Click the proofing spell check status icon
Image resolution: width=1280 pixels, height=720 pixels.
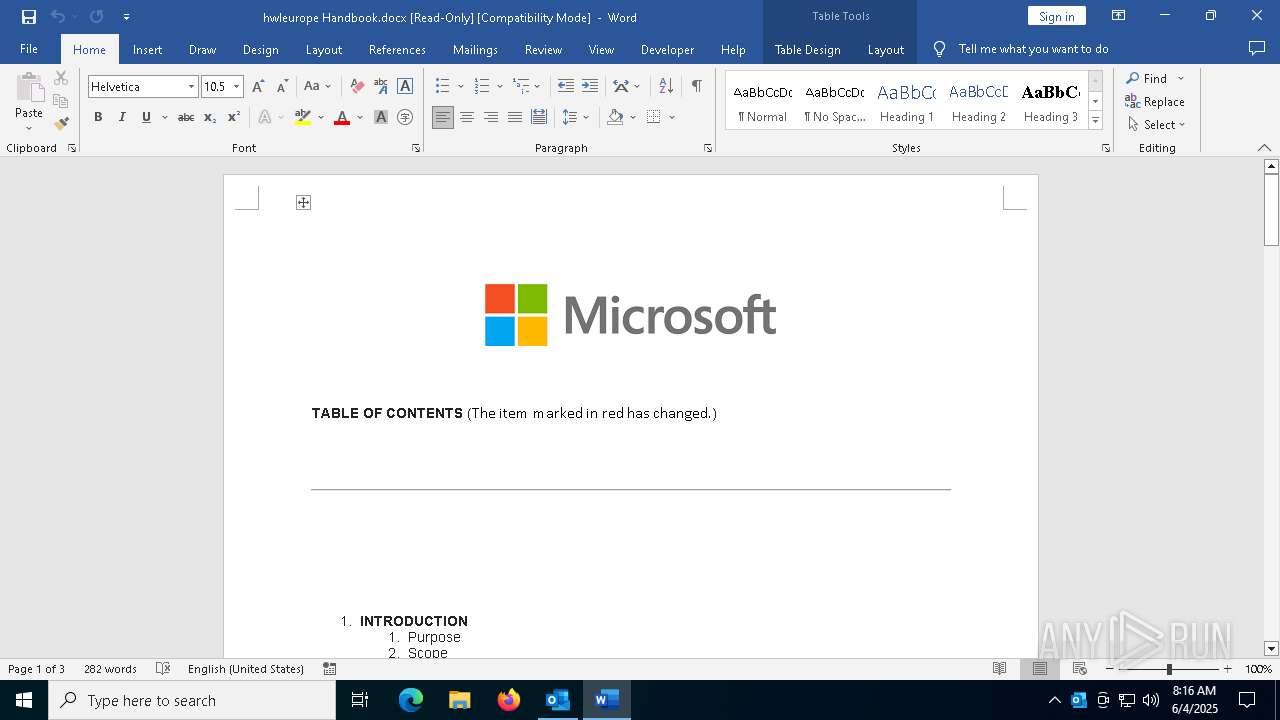coord(163,669)
